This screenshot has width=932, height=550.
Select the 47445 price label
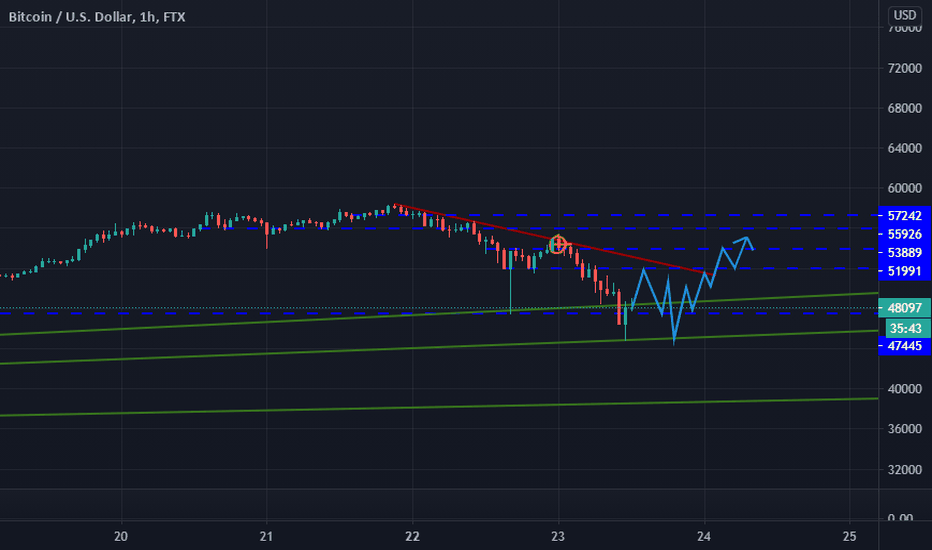pyautogui.click(x=904, y=346)
